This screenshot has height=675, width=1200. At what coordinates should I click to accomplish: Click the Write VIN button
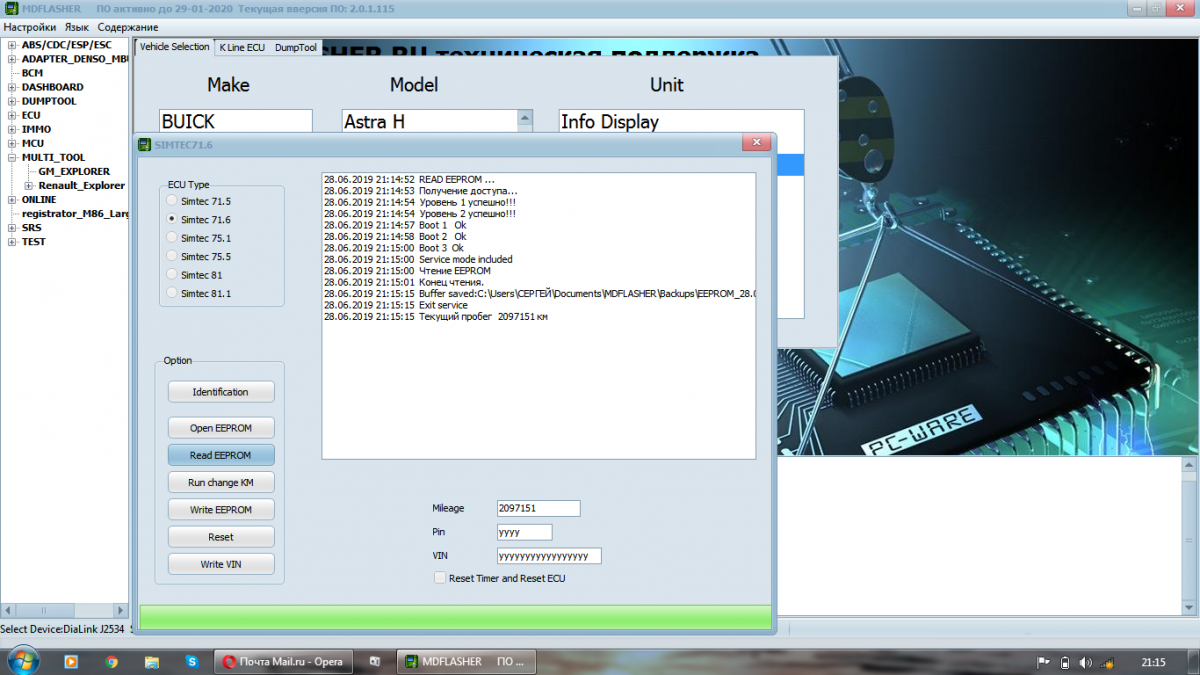[x=220, y=564]
